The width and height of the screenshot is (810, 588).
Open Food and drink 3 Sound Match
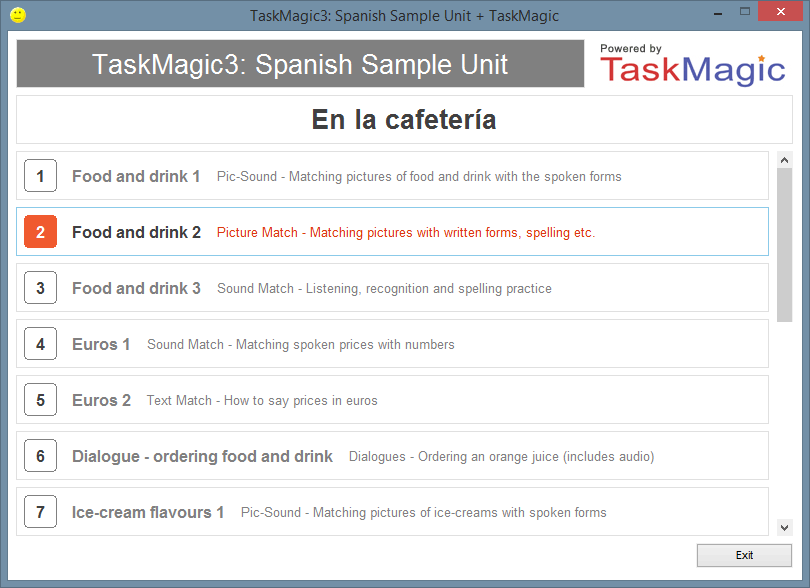click(392, 288)
